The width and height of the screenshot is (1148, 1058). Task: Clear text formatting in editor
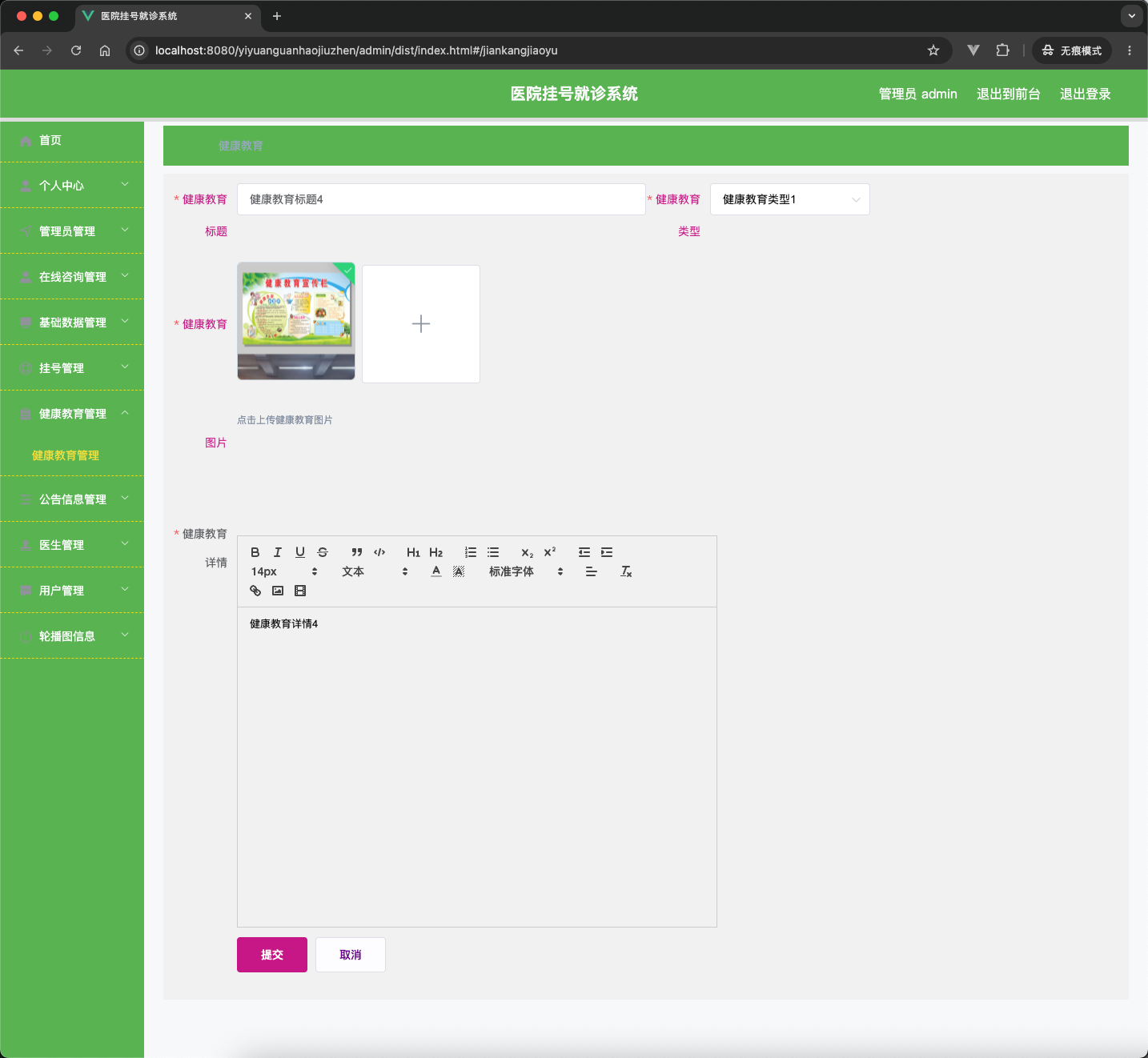click(626, 571)
